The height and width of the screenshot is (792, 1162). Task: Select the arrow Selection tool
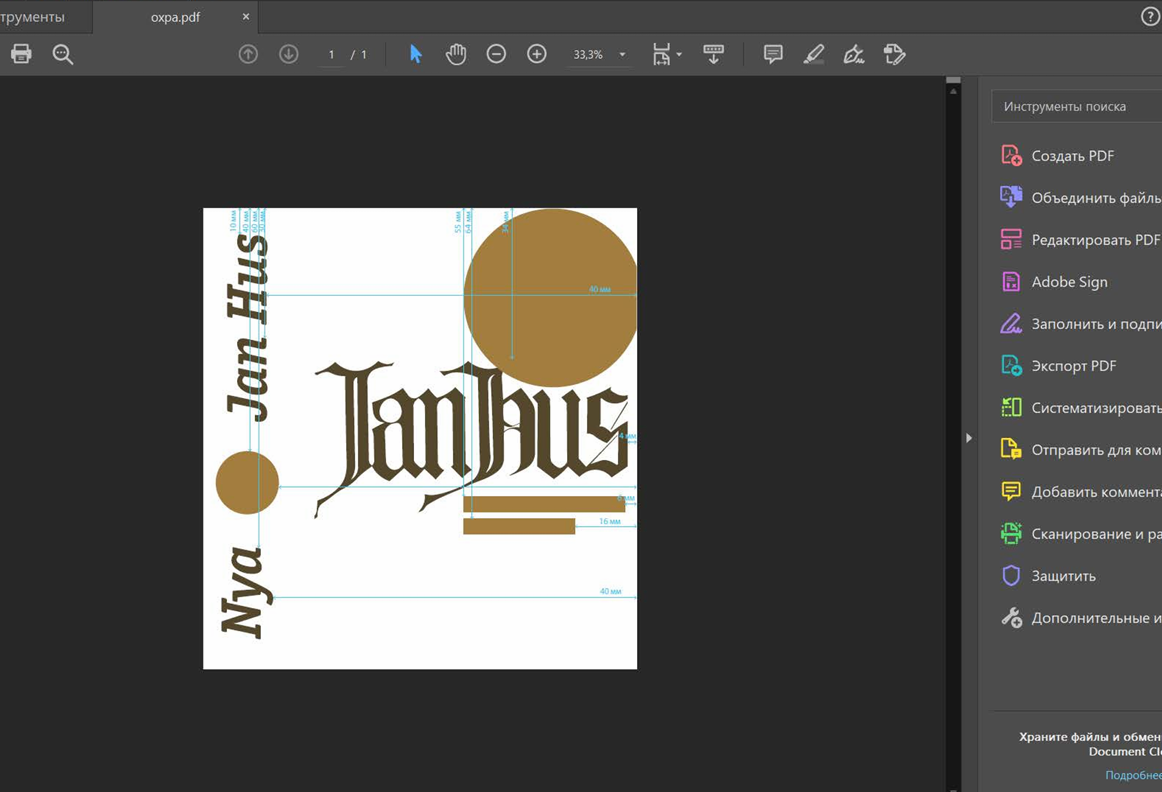tap(416, 54)
